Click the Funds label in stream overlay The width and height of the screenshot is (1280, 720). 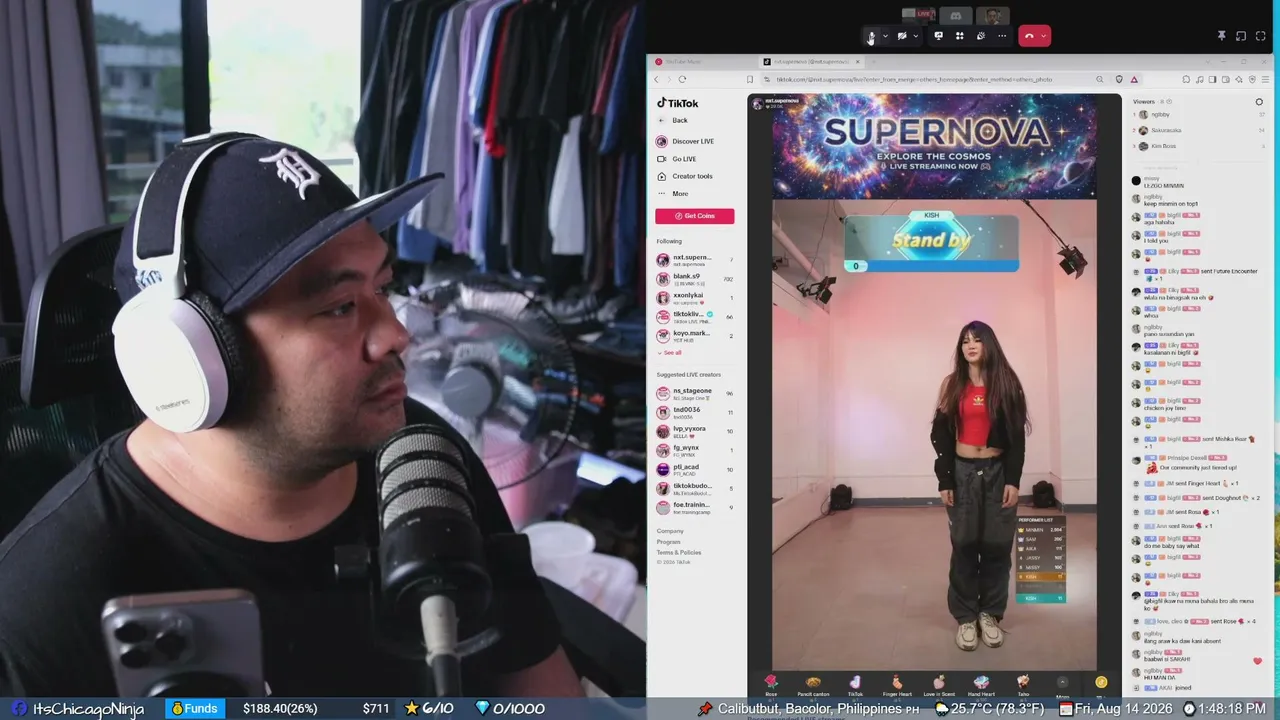point(193,709)
